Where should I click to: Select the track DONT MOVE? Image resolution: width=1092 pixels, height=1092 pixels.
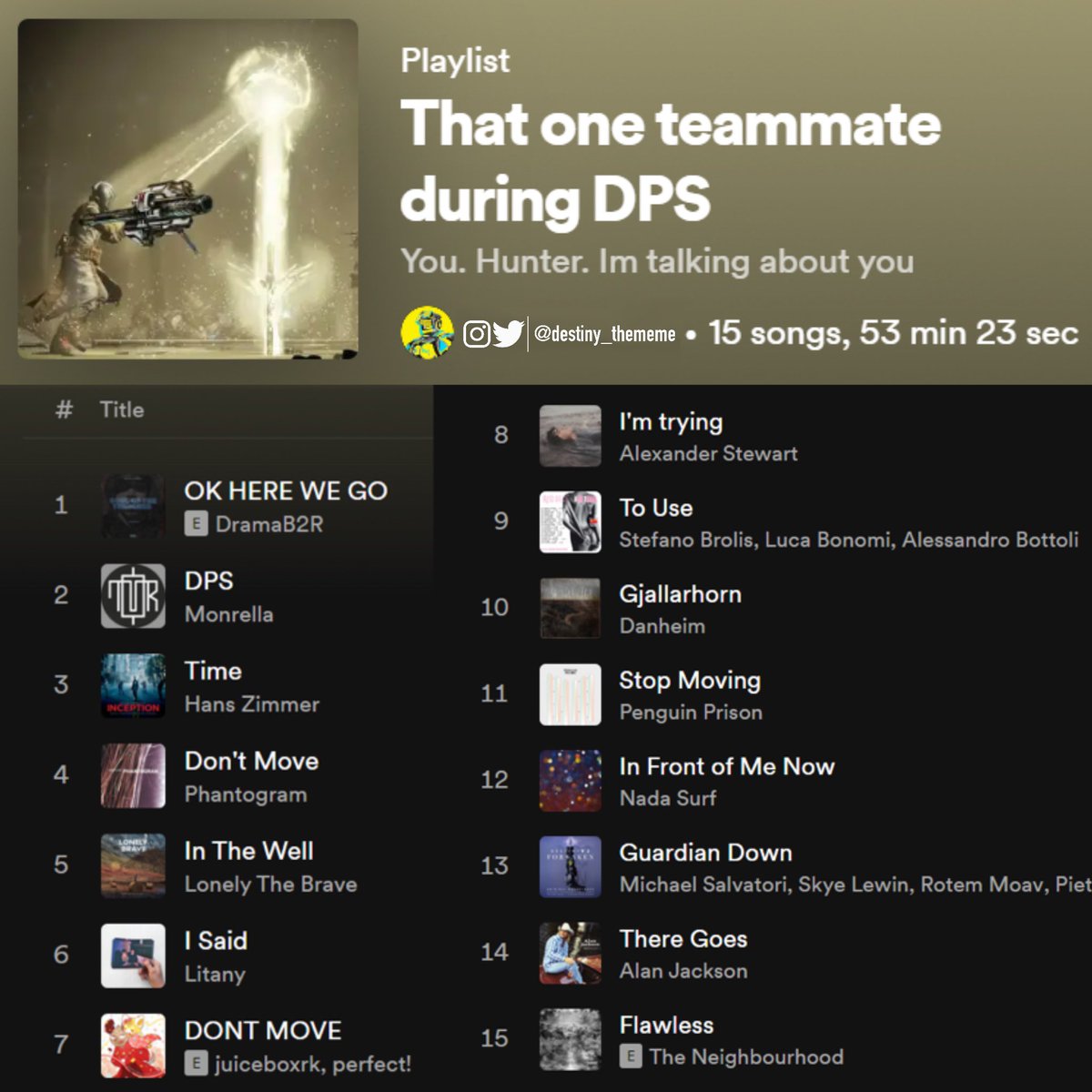[263, 1030]
